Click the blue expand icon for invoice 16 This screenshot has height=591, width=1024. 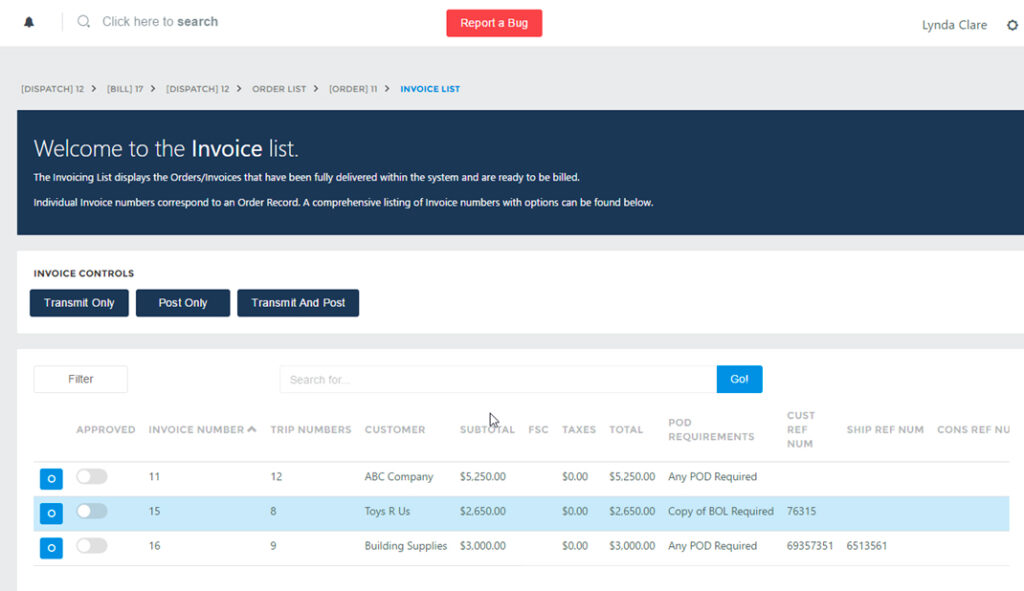[x=51, y=548]
